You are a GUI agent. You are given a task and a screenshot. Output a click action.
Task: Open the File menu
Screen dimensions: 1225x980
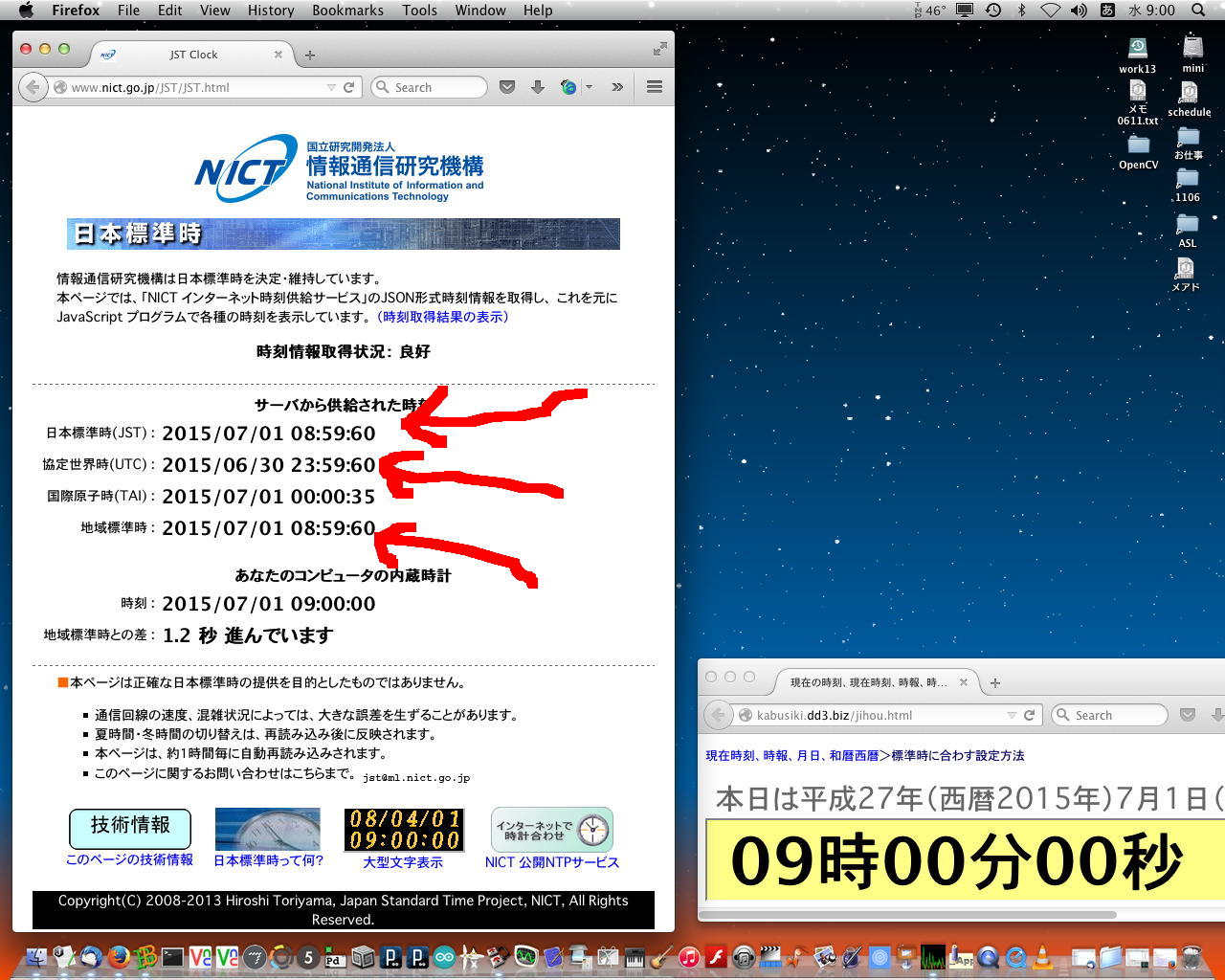(128, 11)
